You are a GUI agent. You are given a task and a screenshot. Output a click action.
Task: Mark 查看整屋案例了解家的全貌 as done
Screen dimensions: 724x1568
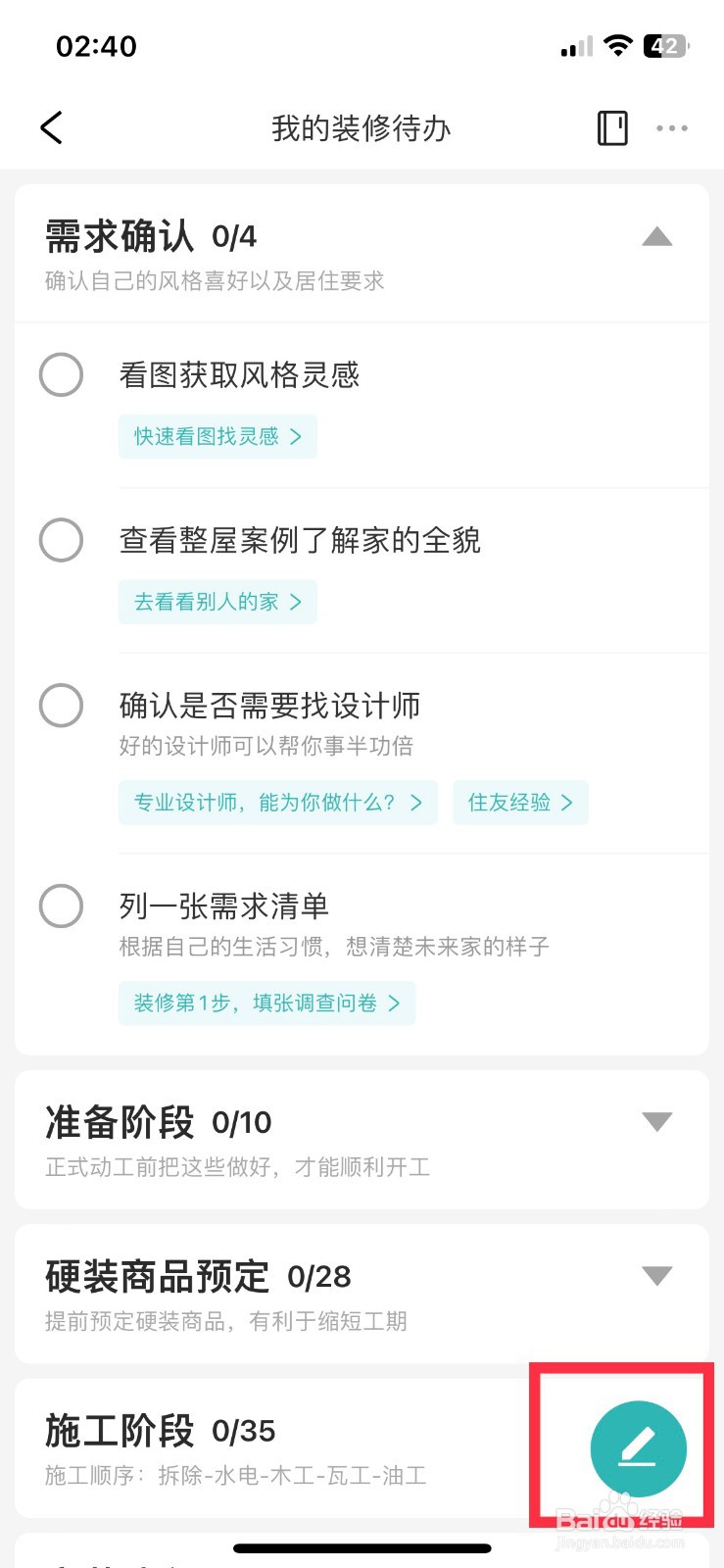[x=61, y=540]
